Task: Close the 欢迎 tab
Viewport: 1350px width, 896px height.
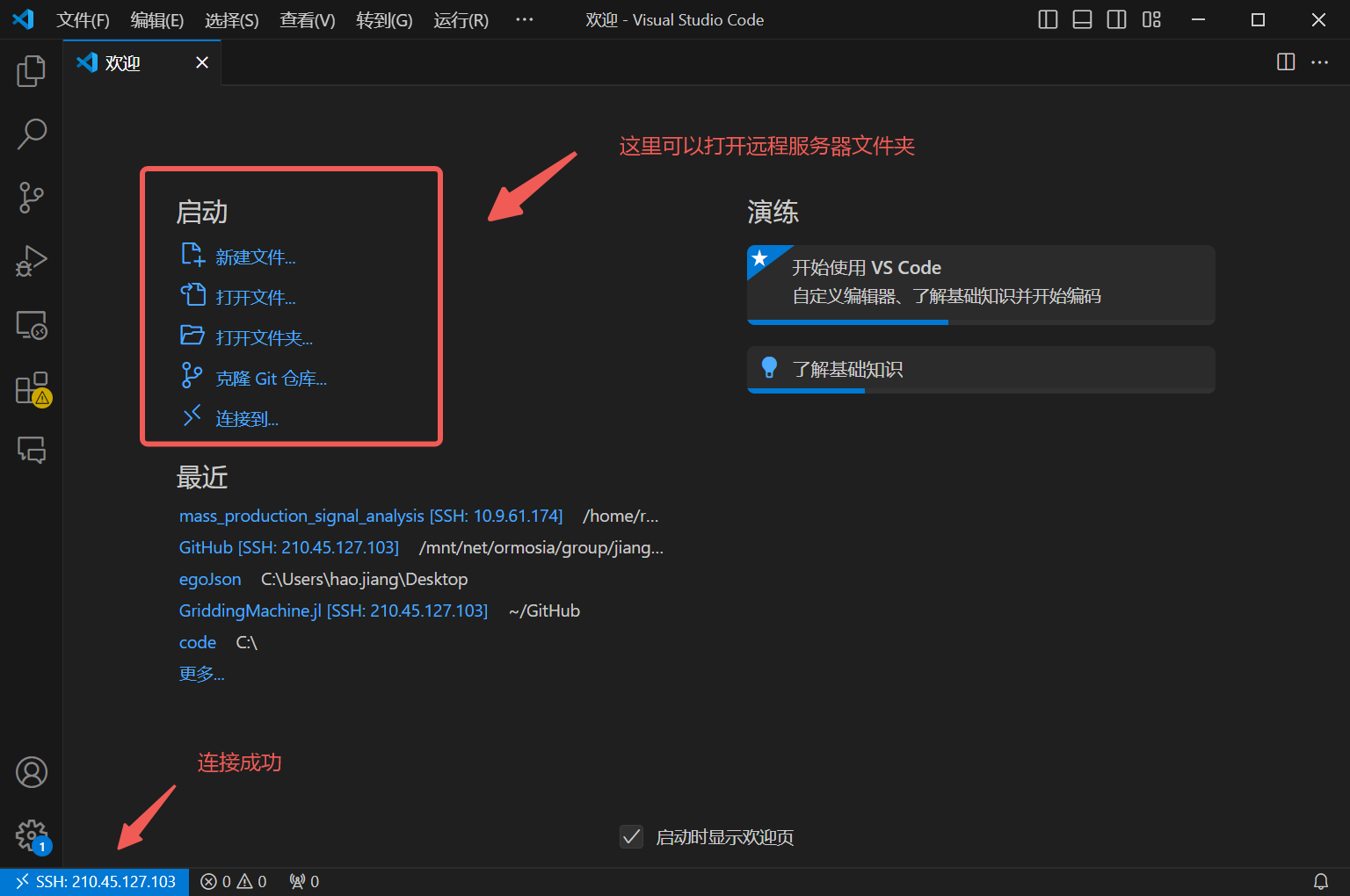Action: (202, 62)
